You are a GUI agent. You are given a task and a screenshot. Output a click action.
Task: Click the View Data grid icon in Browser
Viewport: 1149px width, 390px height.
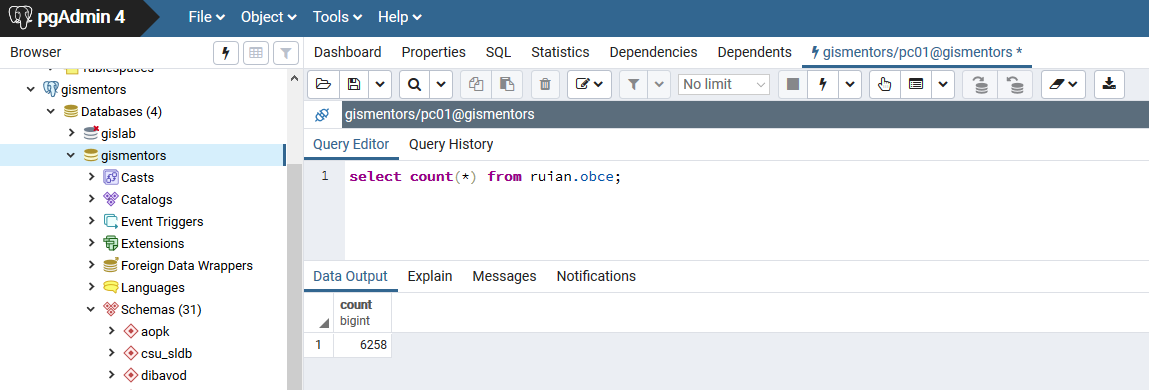tap(256, 53)
